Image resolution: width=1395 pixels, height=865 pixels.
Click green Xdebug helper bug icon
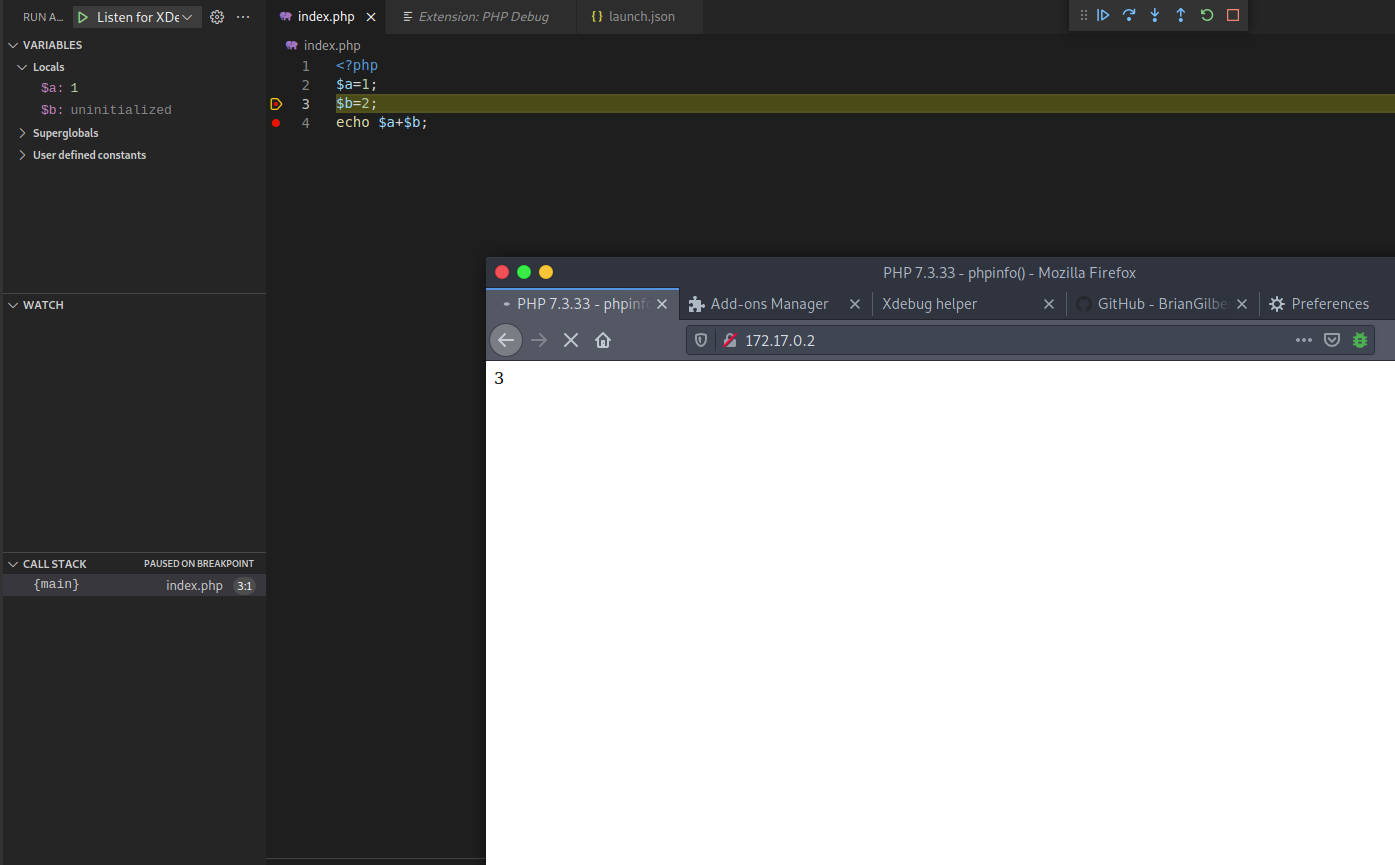coord(1360,340)
